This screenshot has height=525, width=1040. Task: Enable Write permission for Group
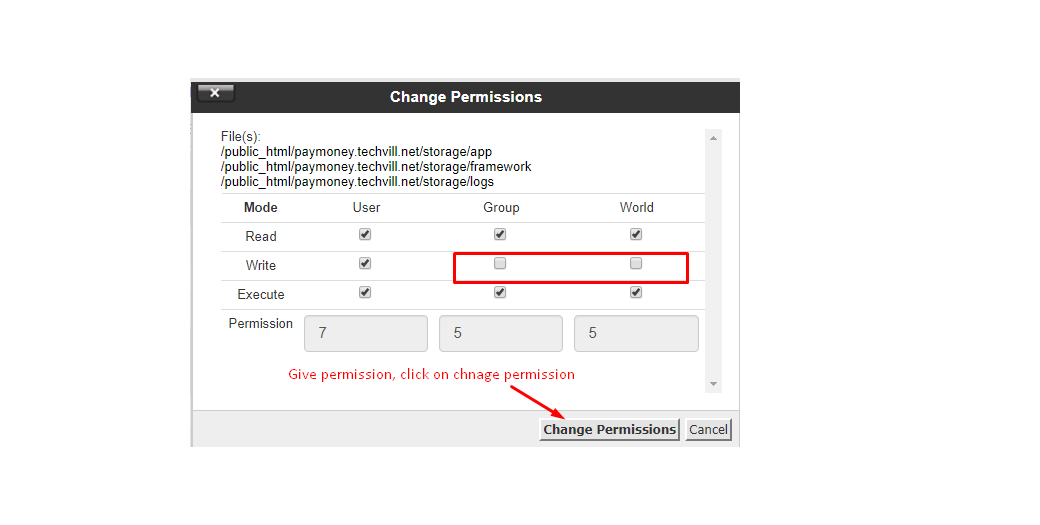500,264
